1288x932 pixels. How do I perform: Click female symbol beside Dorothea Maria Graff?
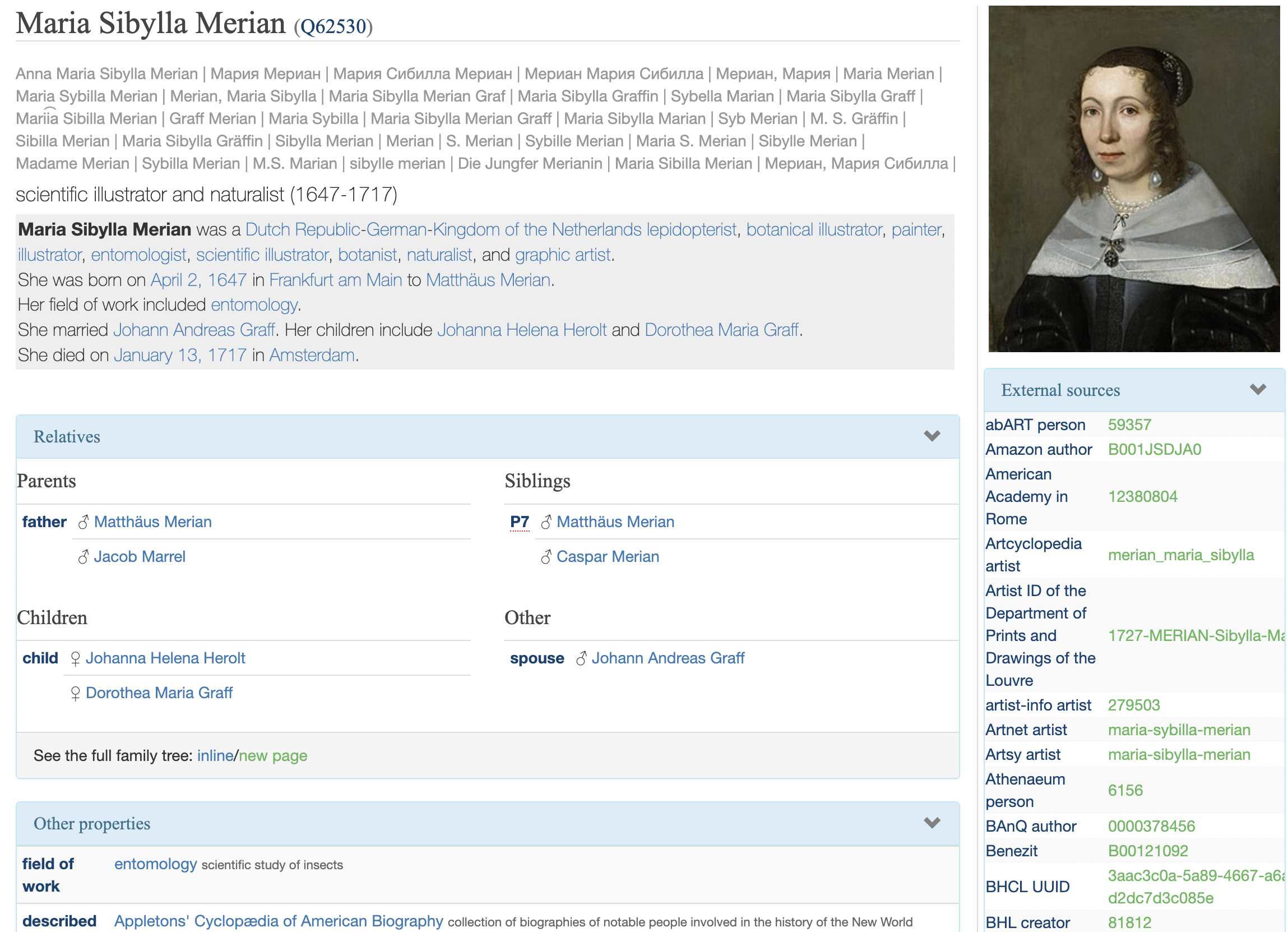point(75,693)
